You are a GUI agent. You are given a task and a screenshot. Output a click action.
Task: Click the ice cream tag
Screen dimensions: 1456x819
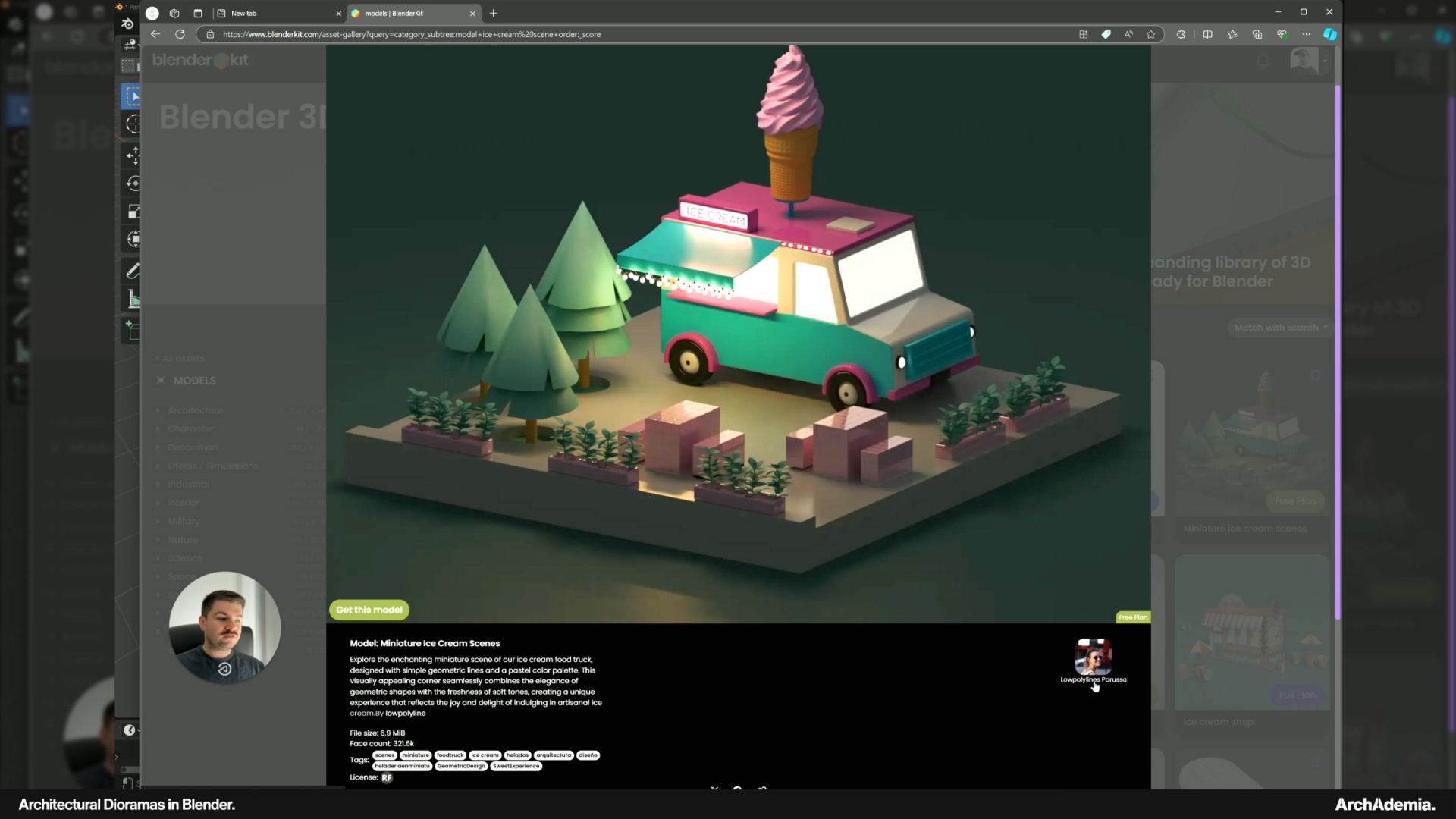click(485, 755)
